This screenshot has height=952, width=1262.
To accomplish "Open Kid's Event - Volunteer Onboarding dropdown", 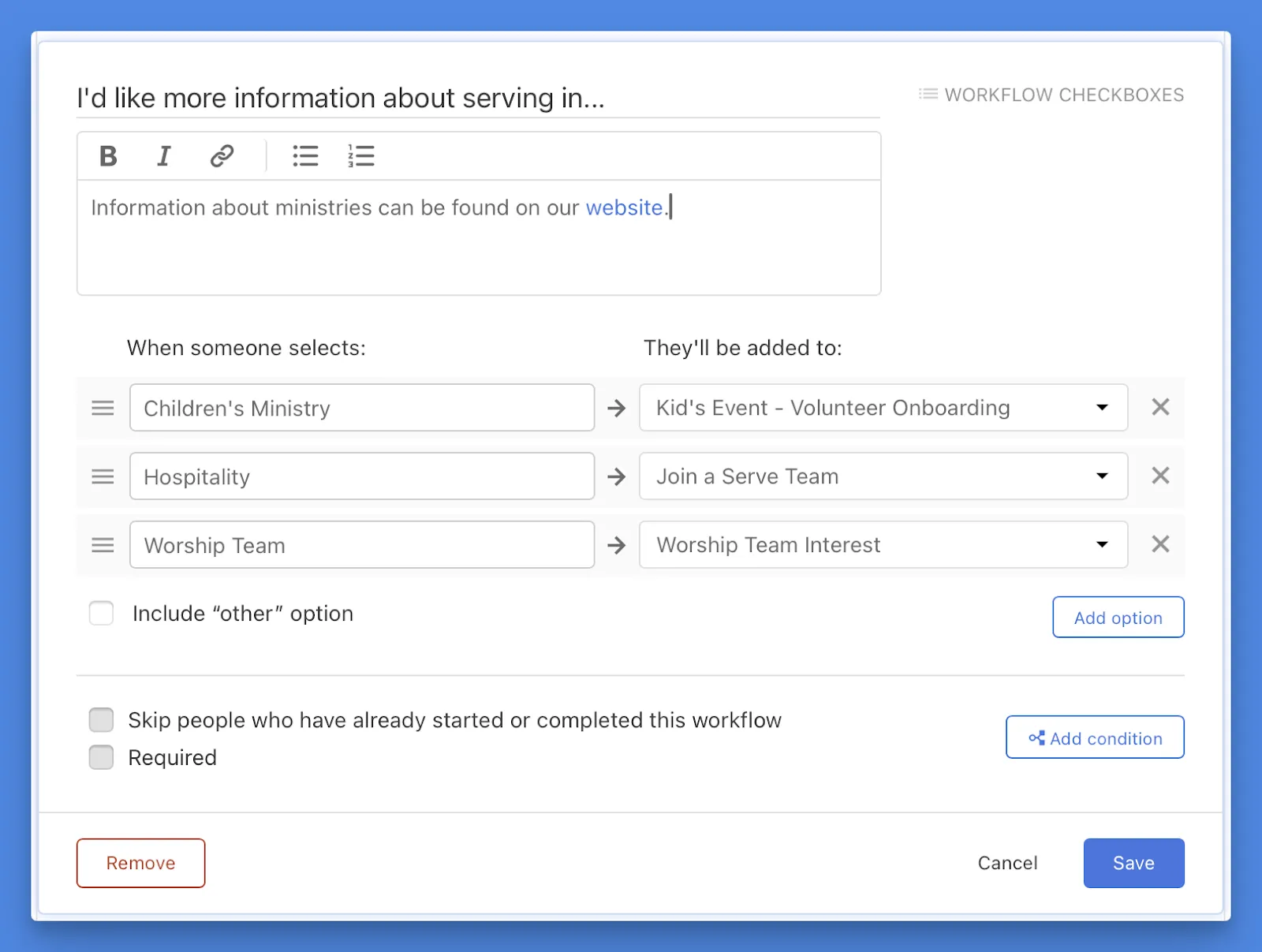I will [883, 408].
